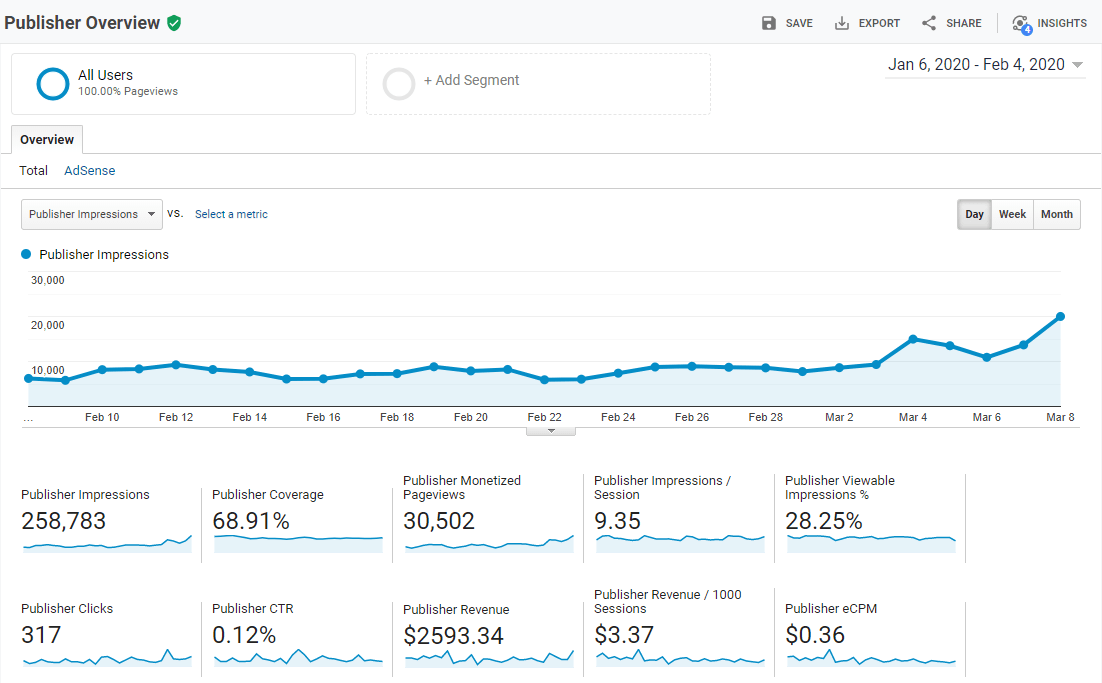
Task: Click Select a metric link
Action: pyautogui.click(x=231, y=214)
